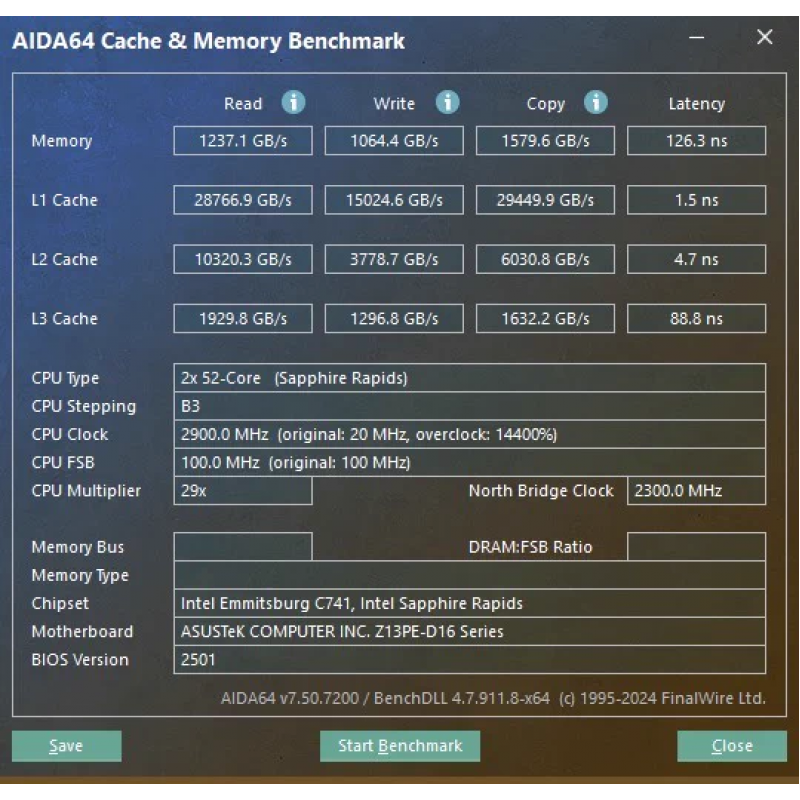Select the L3 Cache Copy value 1632.2 GB/s
Screen dimensions: 800x800
pyautogui.click(x=545, y=319)
